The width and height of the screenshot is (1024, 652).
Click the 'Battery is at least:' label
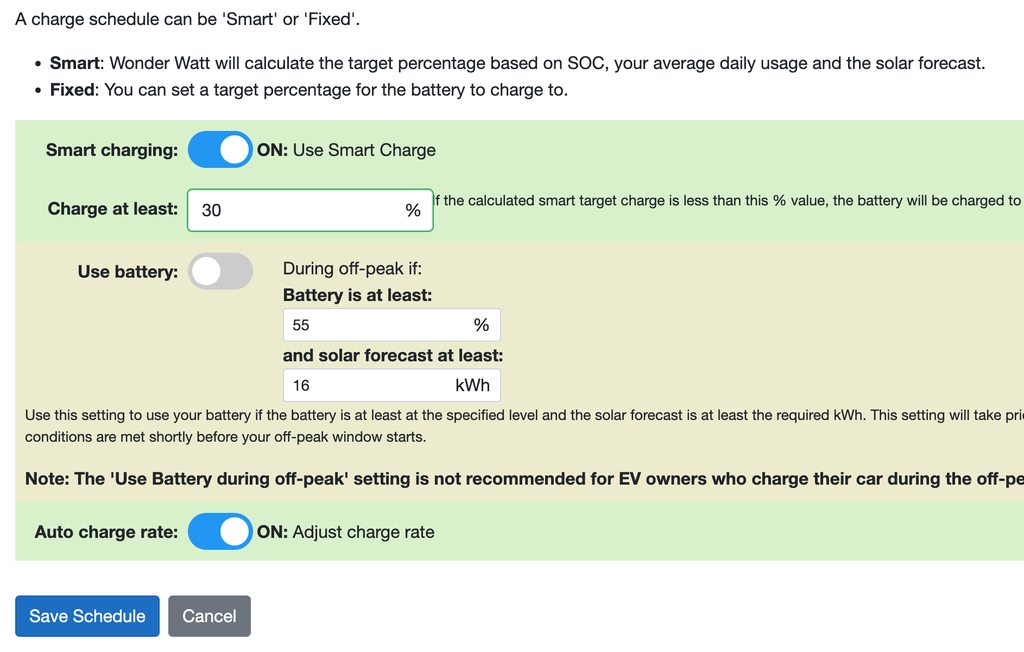[x=357, y=295]
